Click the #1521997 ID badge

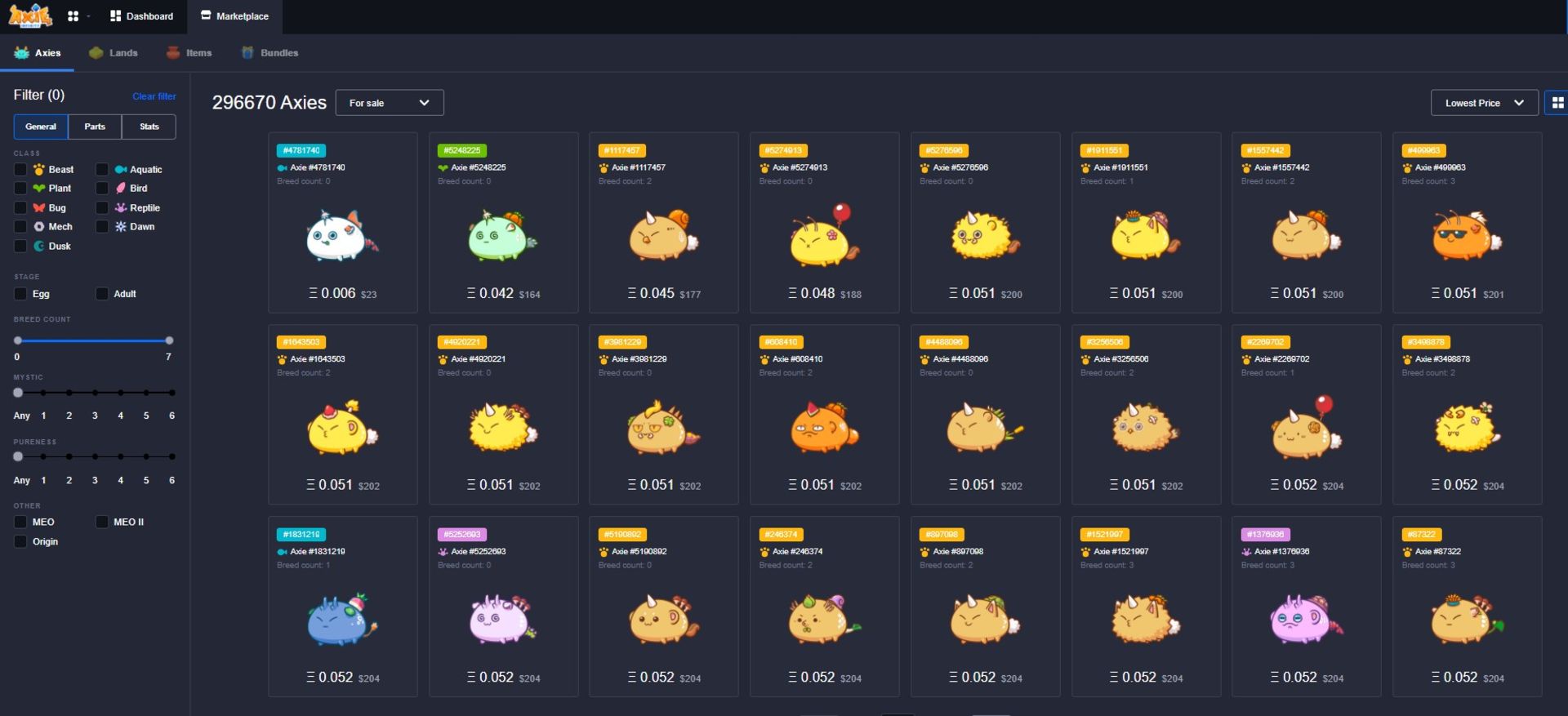[1105, 536]
